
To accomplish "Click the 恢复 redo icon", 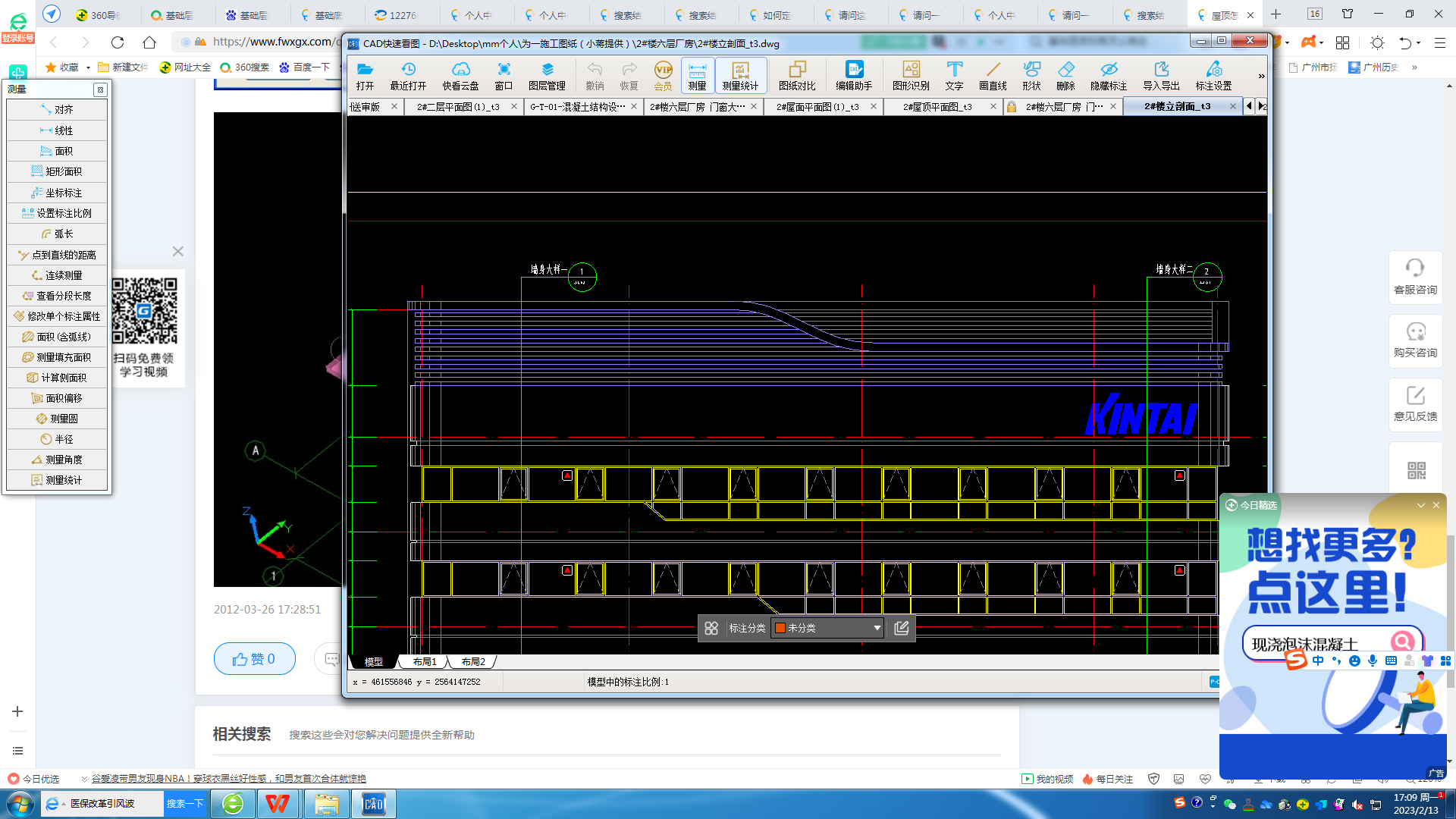I will coord(629,76).
